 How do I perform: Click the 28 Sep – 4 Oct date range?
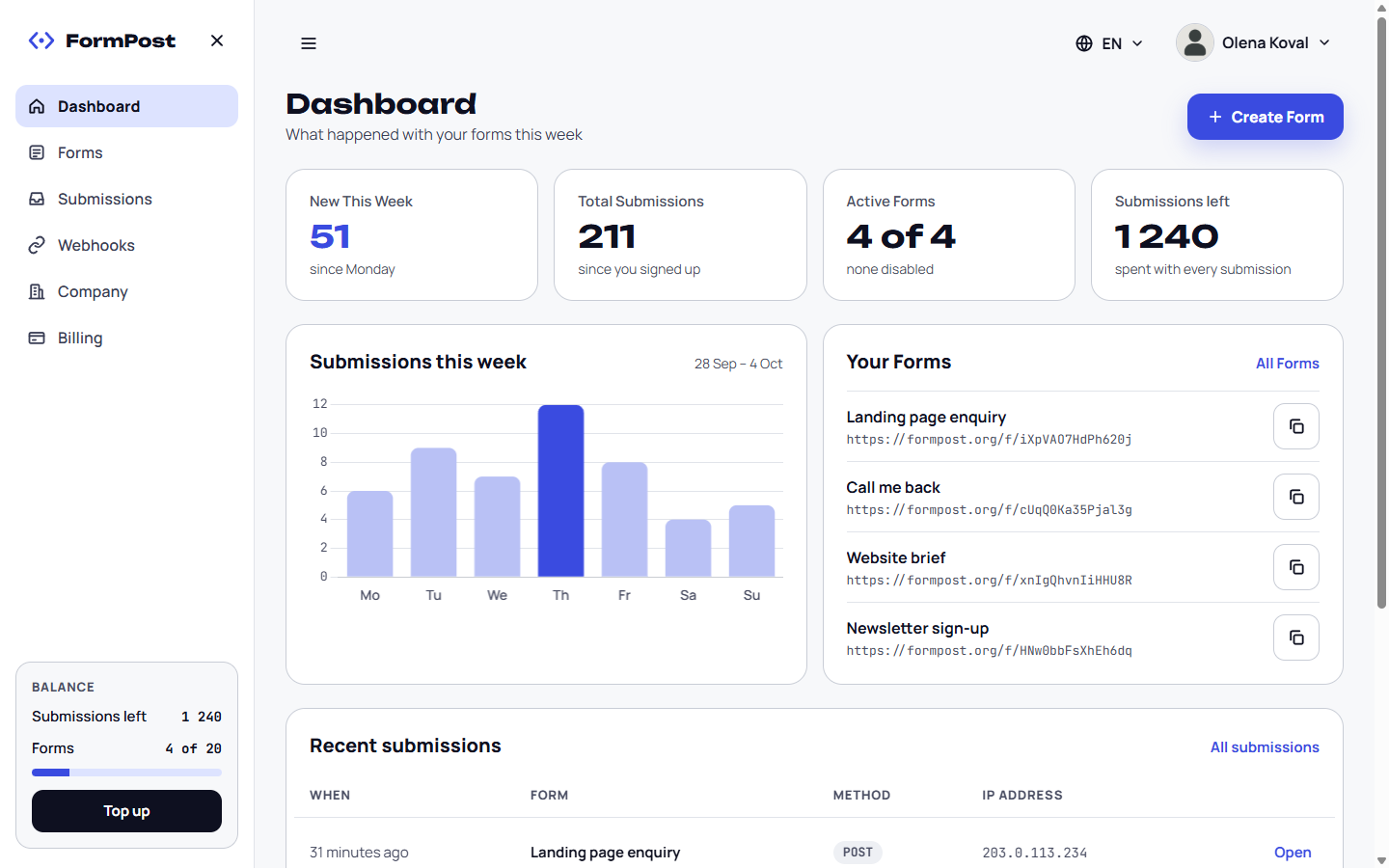point(738,364)
